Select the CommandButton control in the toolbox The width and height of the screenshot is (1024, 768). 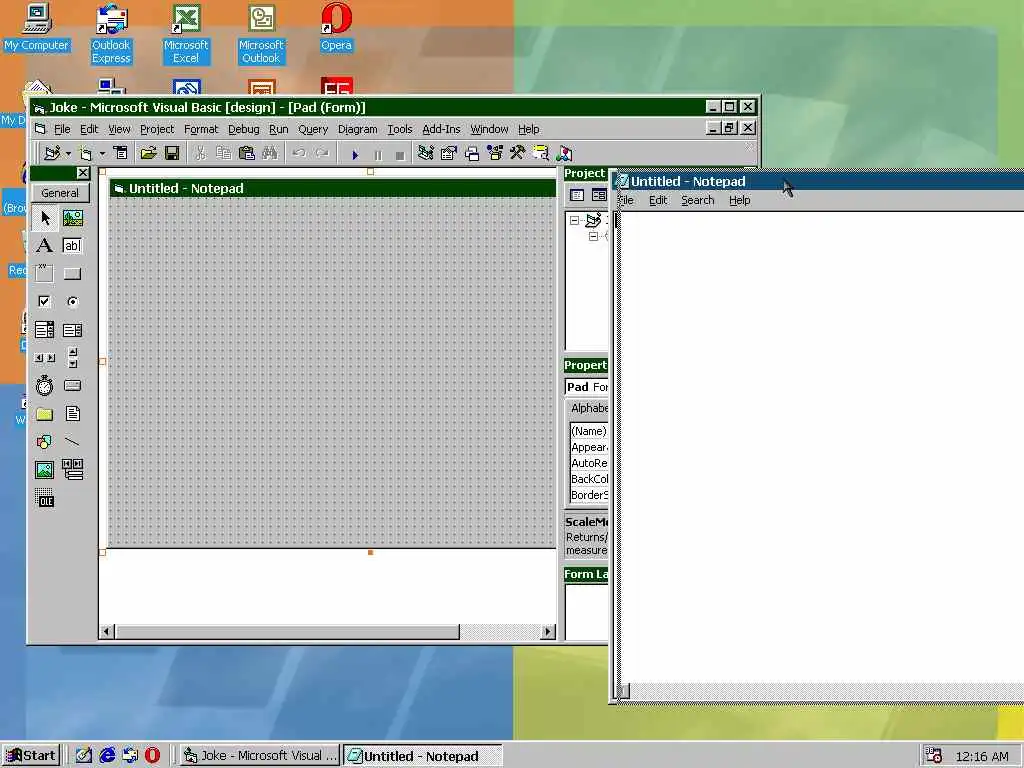click(72, 273)
